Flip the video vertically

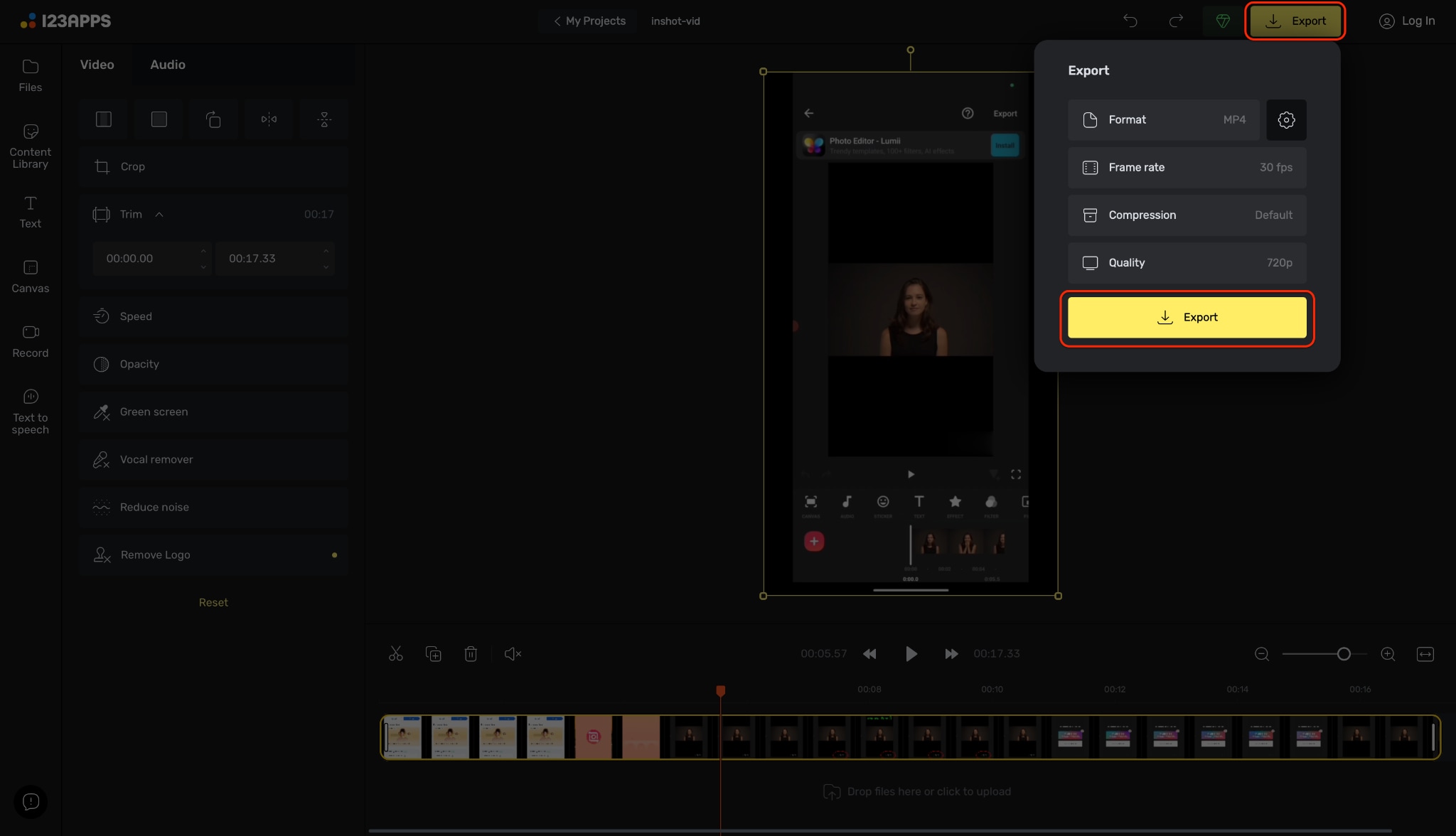click(323, 119)
